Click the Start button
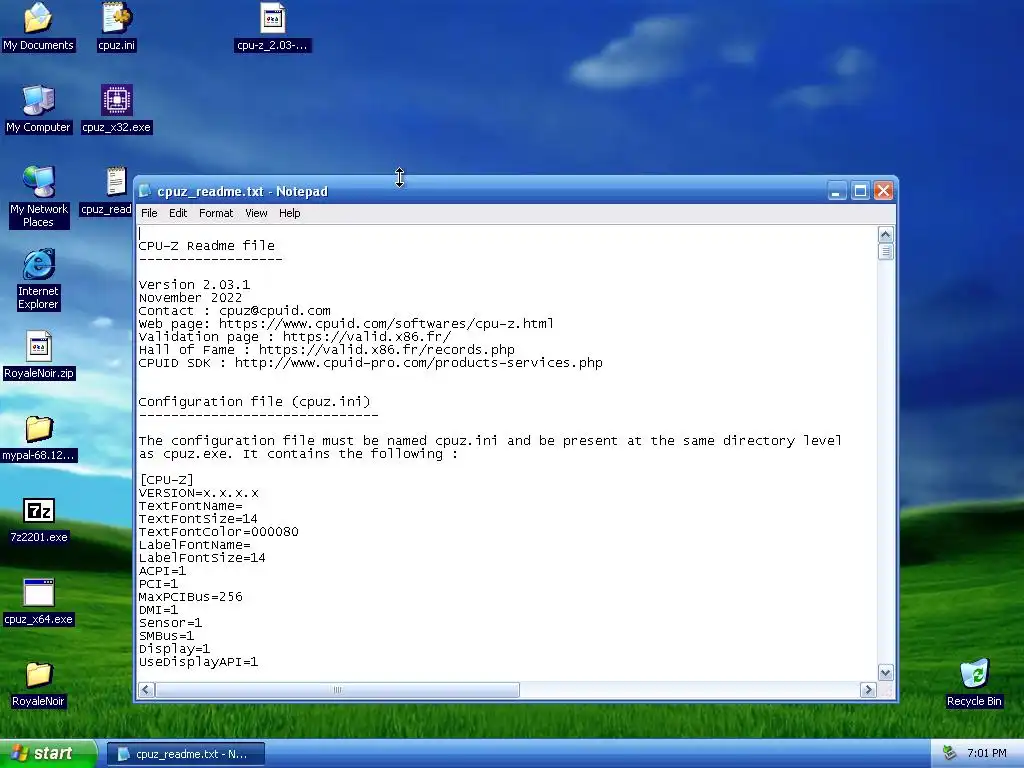1024x768 pixels. pyautogui.click(x=47, y=753)
